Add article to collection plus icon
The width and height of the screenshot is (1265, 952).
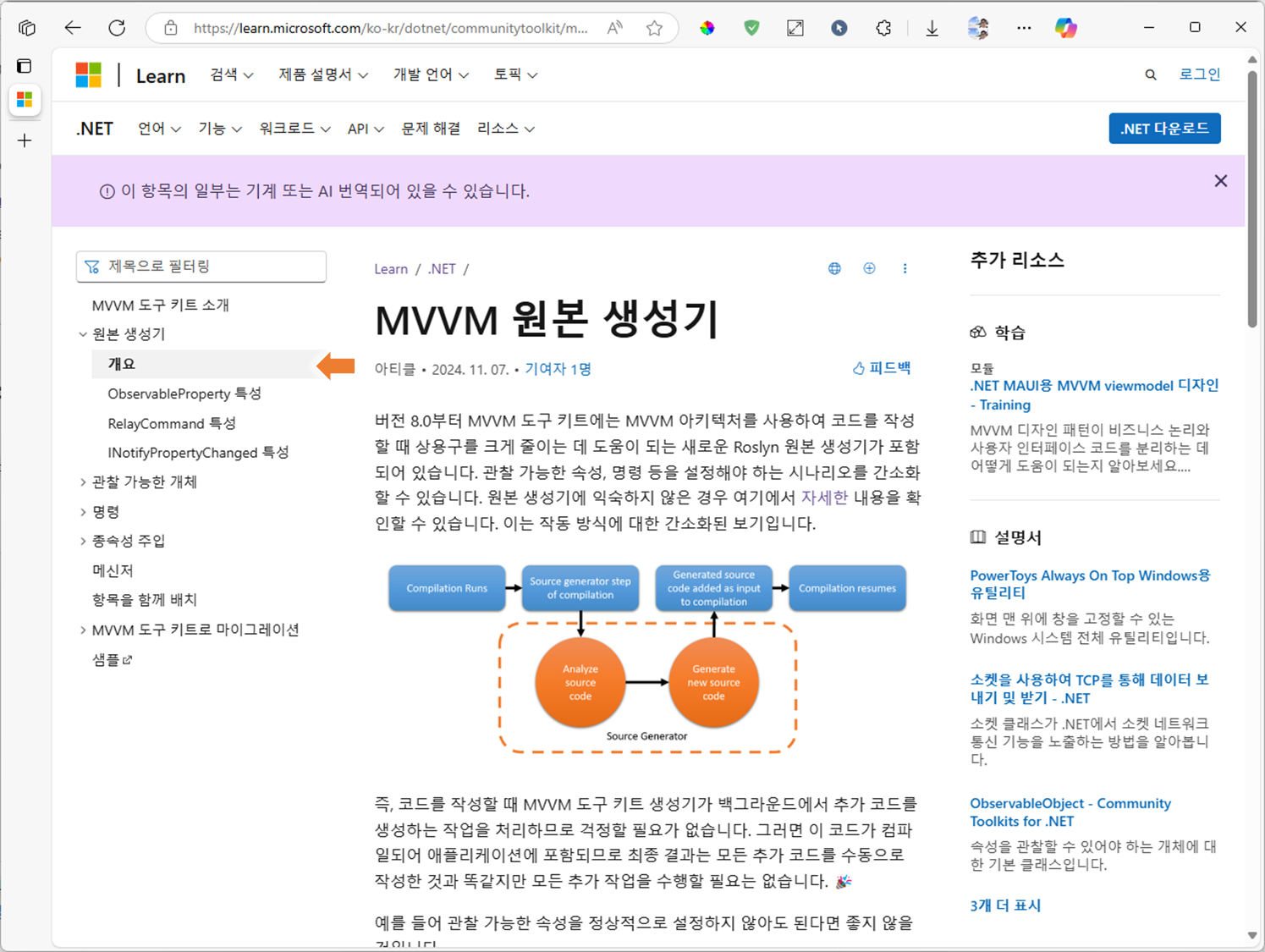tap(869, 268)
